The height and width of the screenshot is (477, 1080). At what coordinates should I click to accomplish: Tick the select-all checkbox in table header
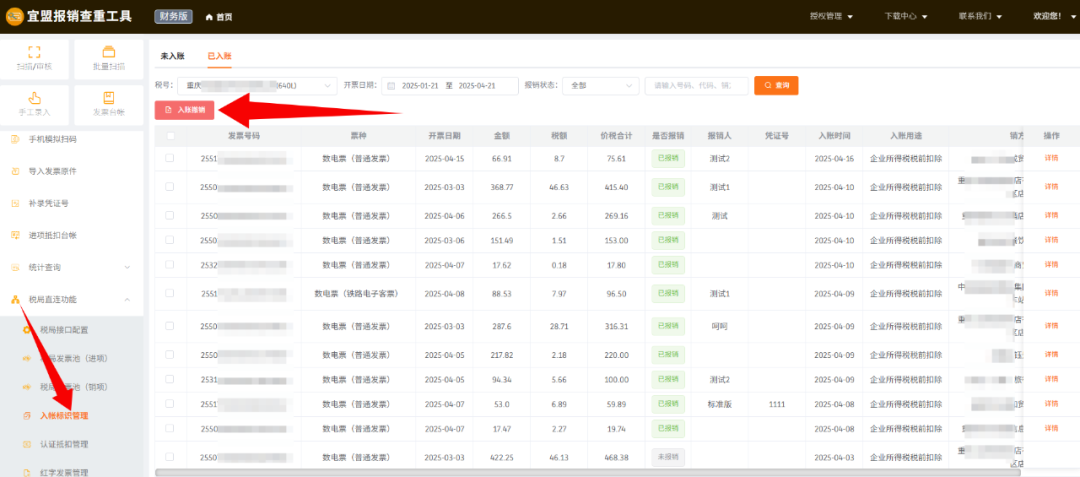tap(170, 136)
